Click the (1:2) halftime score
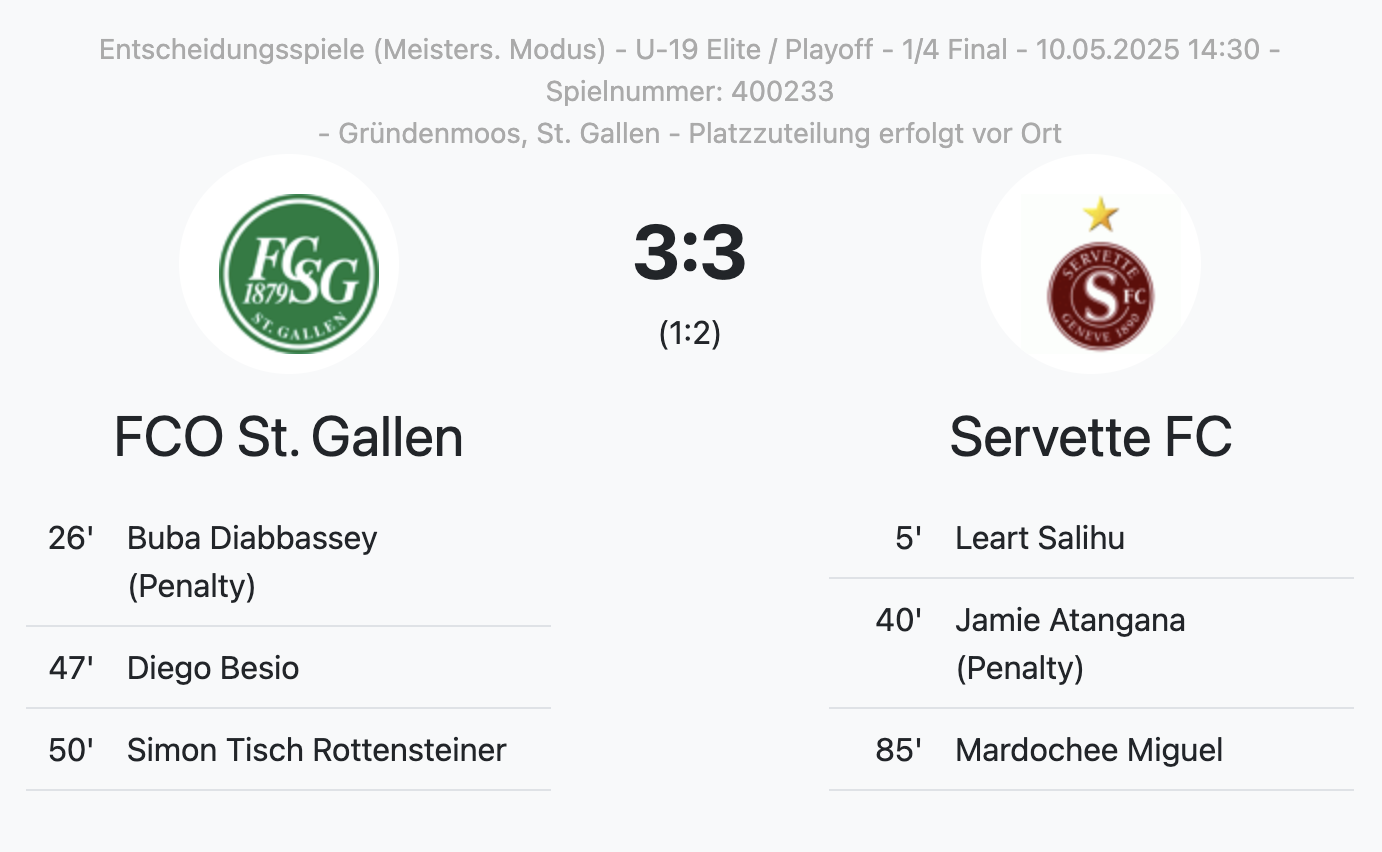 point(690,333)
